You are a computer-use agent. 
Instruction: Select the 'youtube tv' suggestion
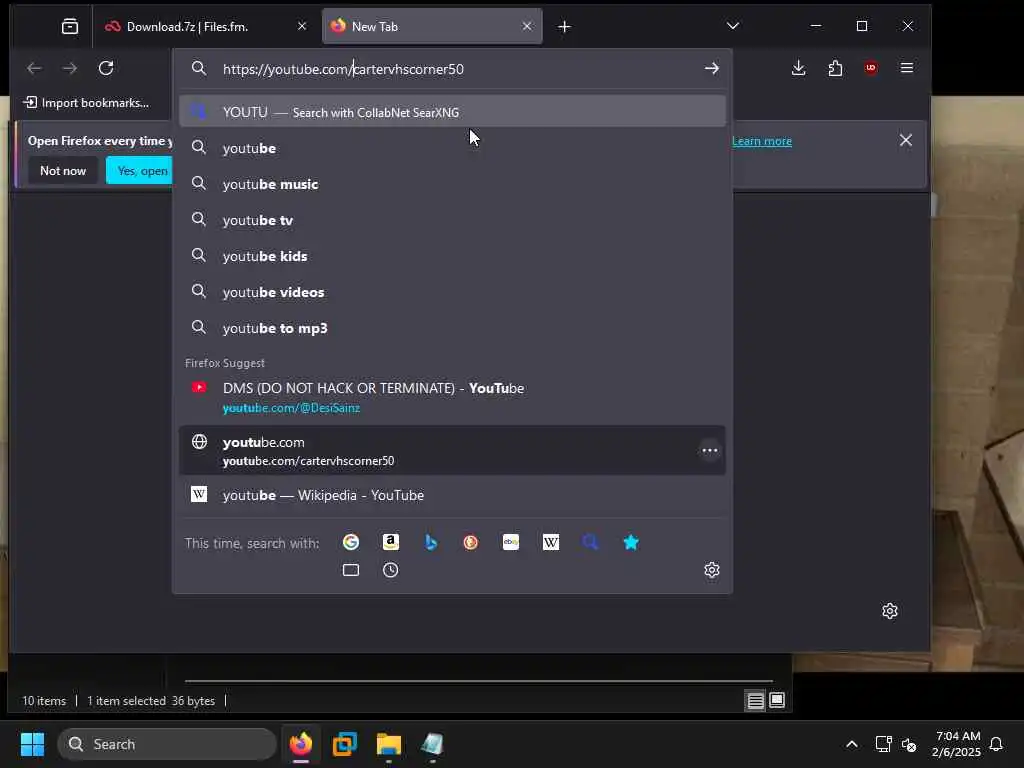coord(452,220)
